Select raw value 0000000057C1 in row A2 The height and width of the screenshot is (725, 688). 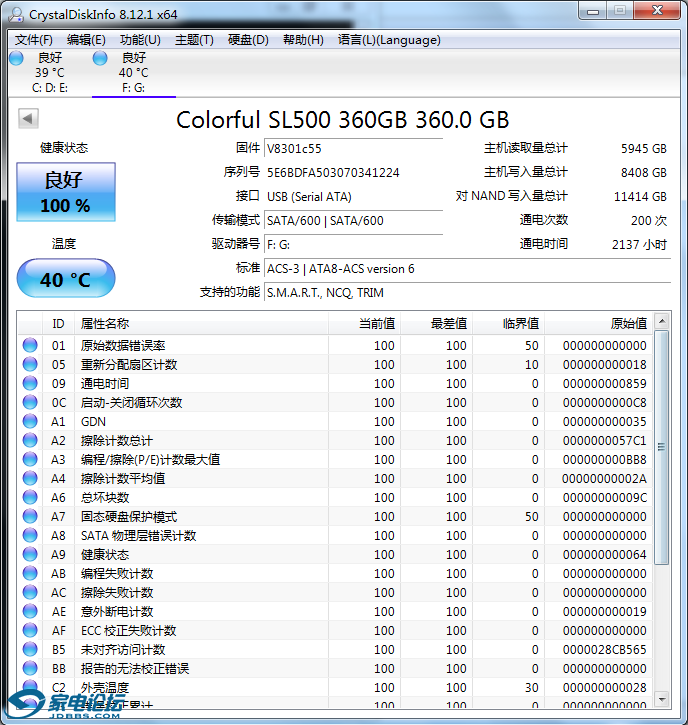604,441
